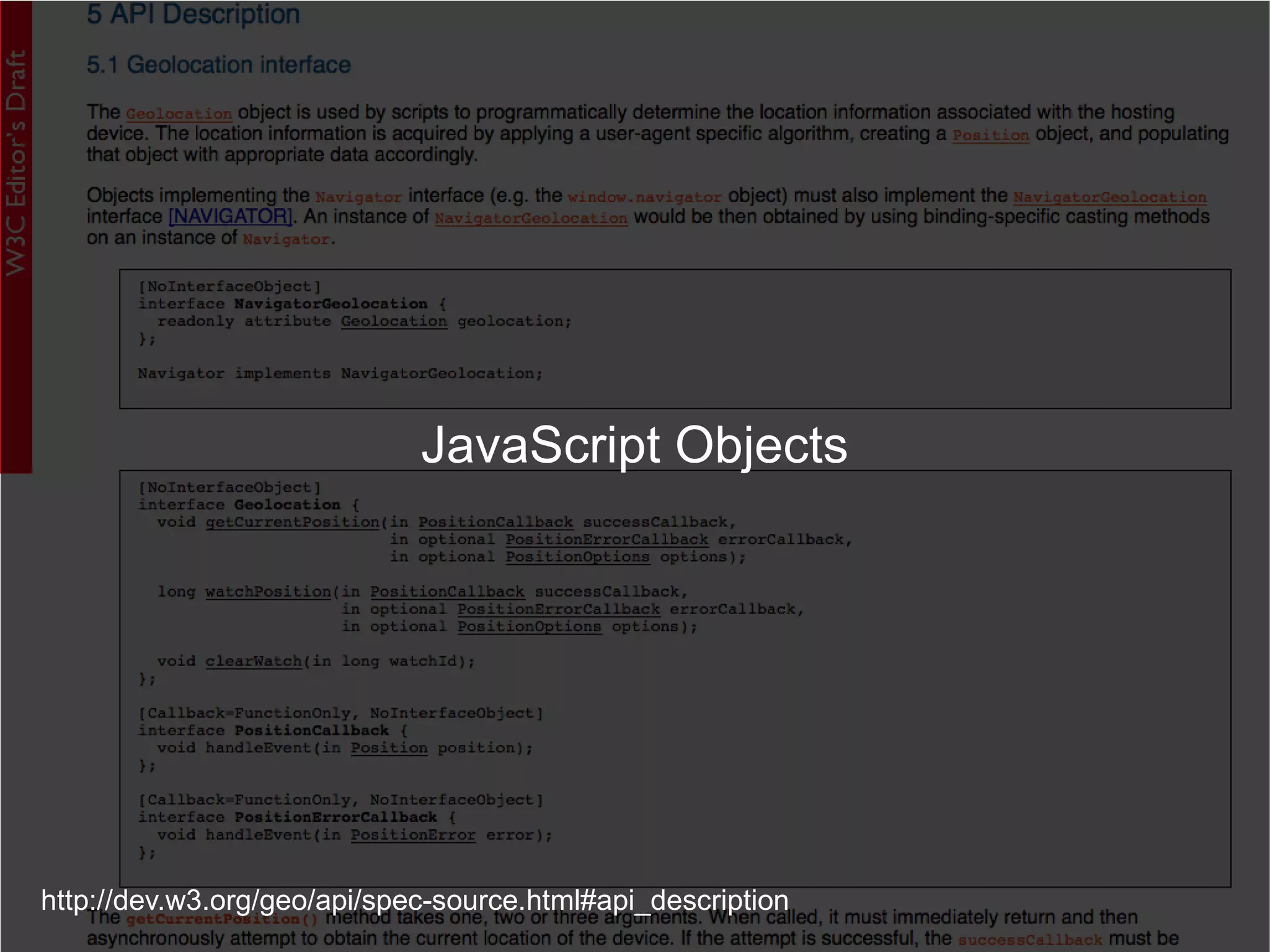Open the [NAVIGATOR] reference link

[x=230, y=216]
